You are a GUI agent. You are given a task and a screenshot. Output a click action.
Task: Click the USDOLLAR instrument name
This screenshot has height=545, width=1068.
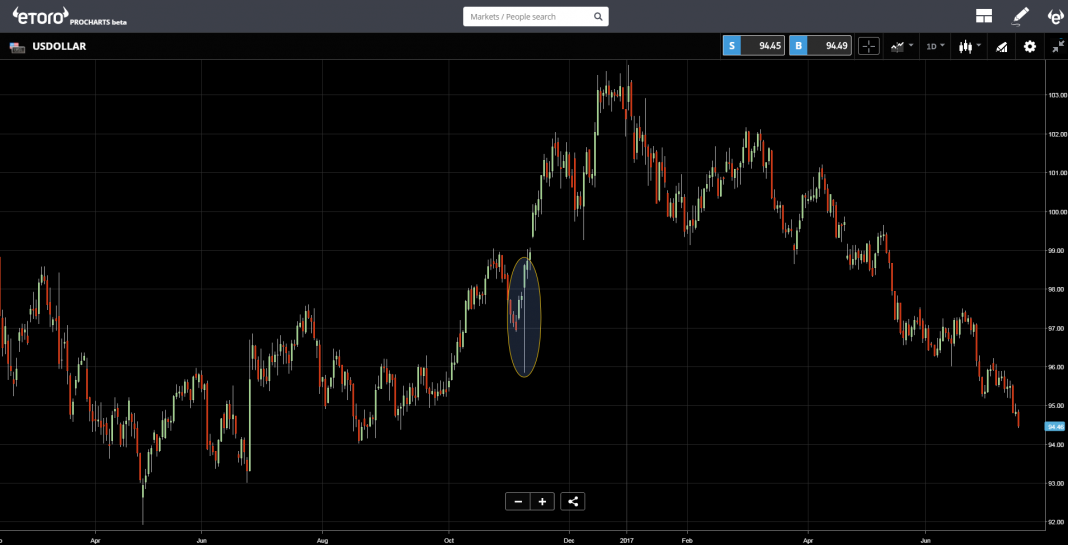pyautogui.click(x=59, y=46)
